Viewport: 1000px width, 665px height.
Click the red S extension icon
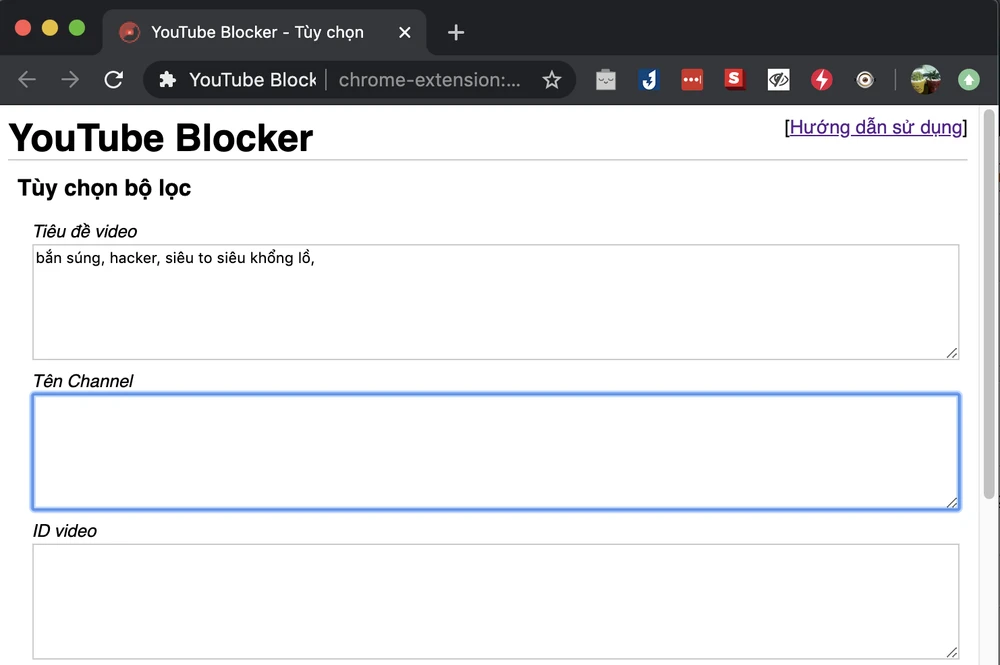736,79
